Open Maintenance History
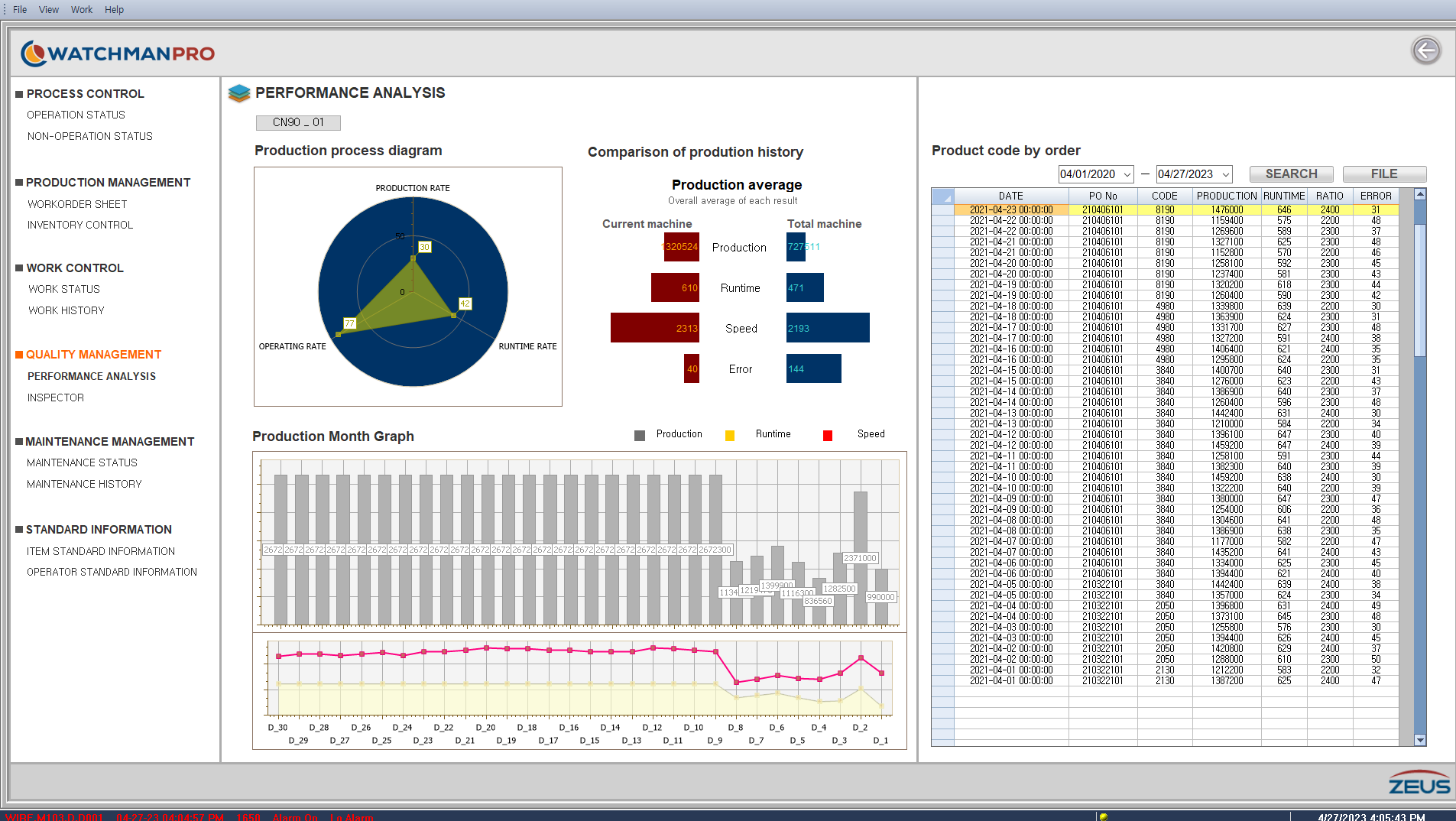This screenshot has width=1456, height=821. (84, 484)
